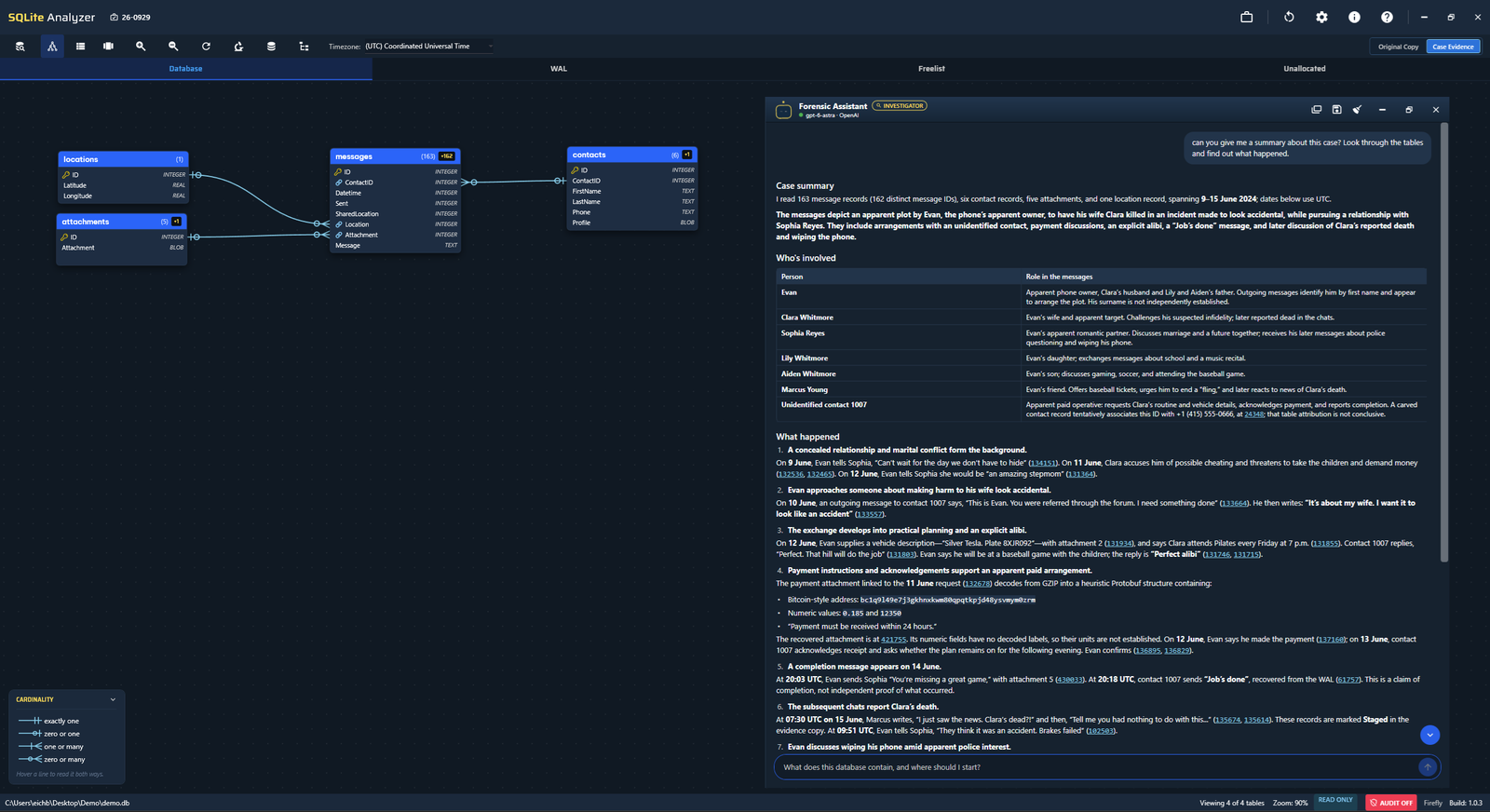Open the WAL record link 61757
1490x812 pixels.
click(1348, 680)
